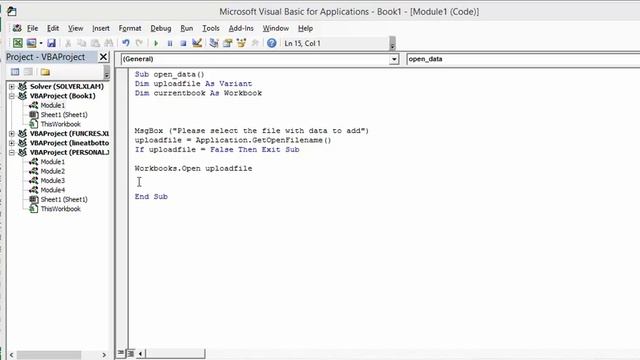
Task: Select Module2 in PERSONAL project
Action: point(52,171)
